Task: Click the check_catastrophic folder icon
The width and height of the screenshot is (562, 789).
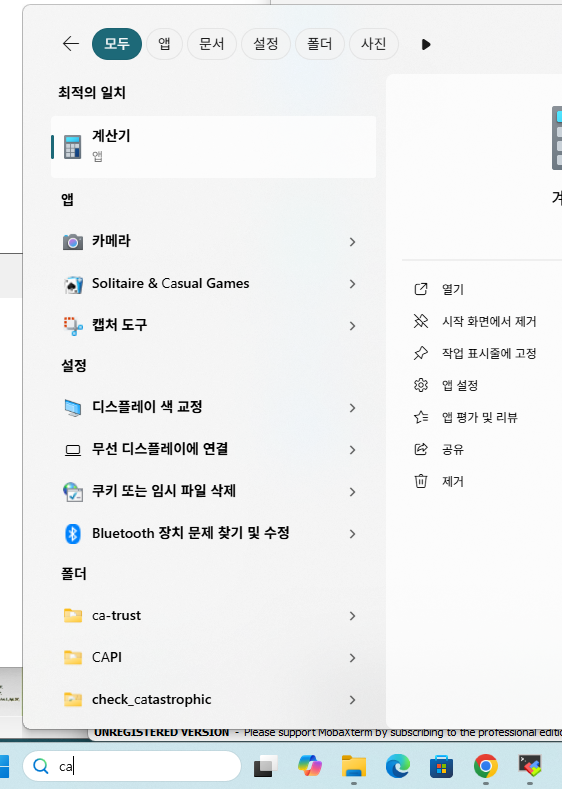Action: (73, 699)
